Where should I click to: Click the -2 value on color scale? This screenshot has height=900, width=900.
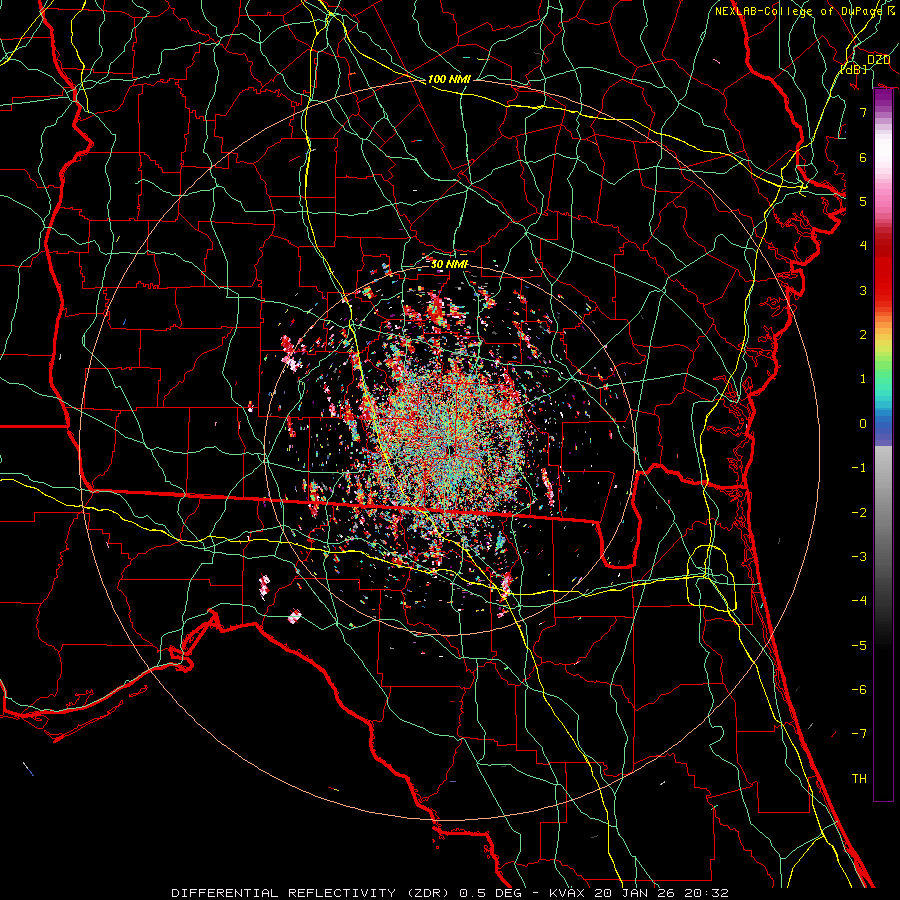click(859, 513)
